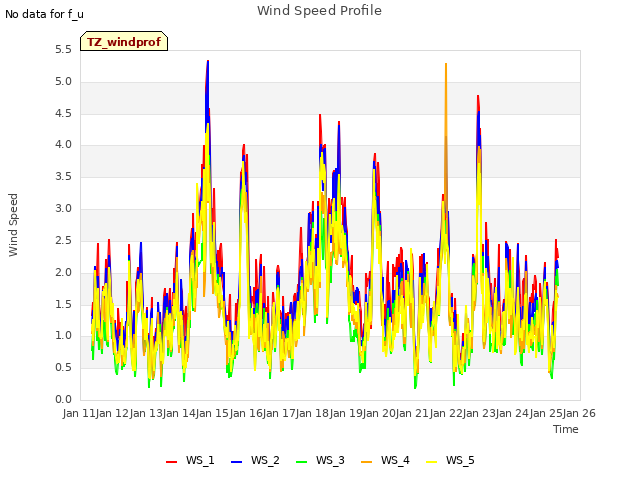Click the Jan 19 x-axis label
640x480 pixels.
coord(346,413)
